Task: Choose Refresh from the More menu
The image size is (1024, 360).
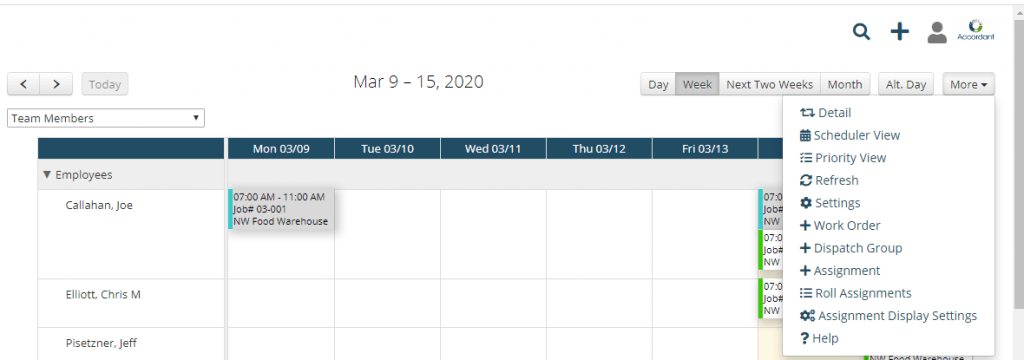Action: pyautogui.click(x=829, y=180)
